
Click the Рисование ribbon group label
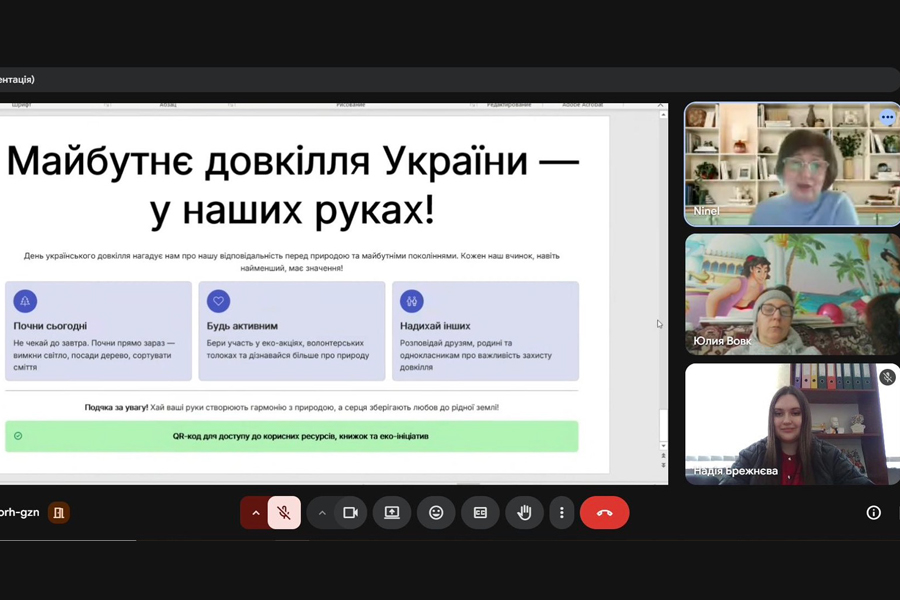tap(351, 105)
